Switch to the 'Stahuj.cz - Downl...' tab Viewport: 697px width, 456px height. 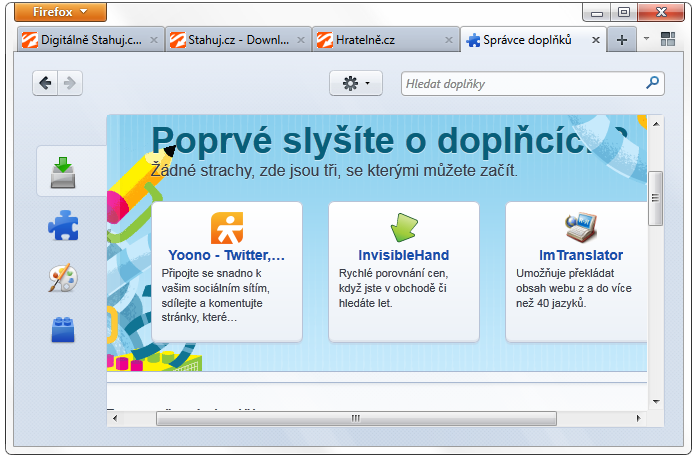click(238, 40)
